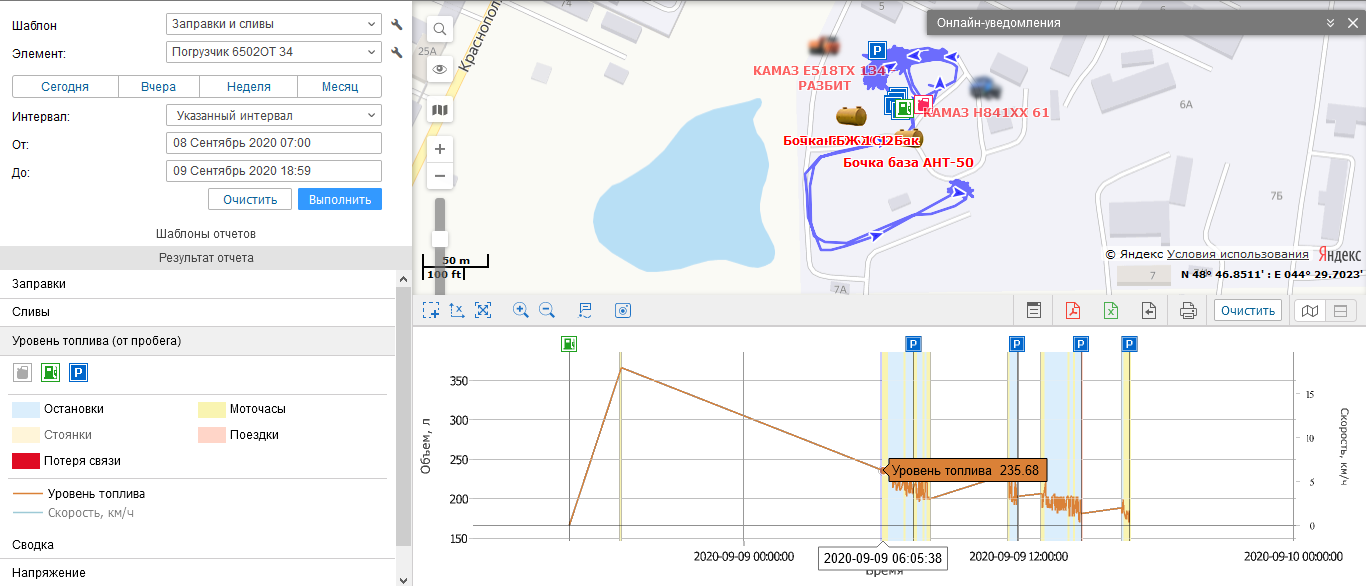Open the Элемент dropdown
The width and height of the screenshot is (1366, 586).
pyautogui.click(x=273, y=52)
